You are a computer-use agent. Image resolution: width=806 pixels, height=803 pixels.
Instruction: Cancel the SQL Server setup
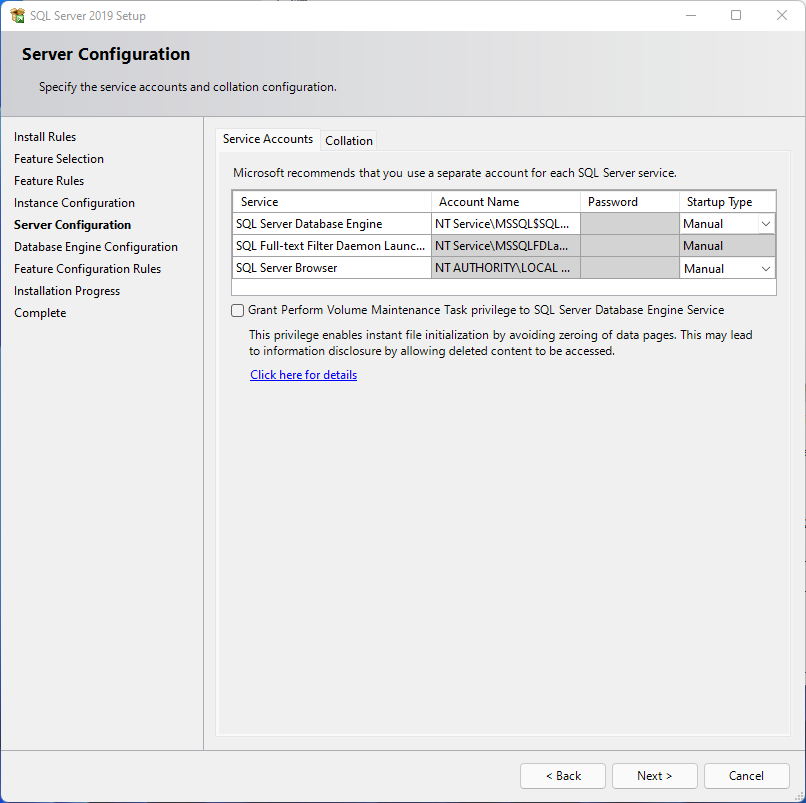[746, 776]
